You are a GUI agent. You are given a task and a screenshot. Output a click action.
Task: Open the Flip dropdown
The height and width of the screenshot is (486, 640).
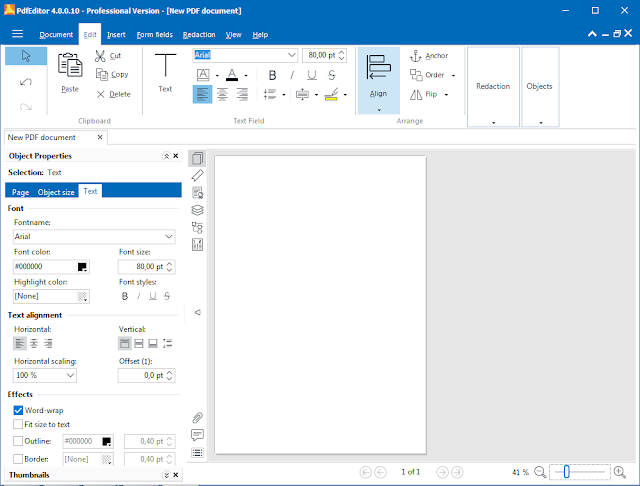click(x=447, y=95)
